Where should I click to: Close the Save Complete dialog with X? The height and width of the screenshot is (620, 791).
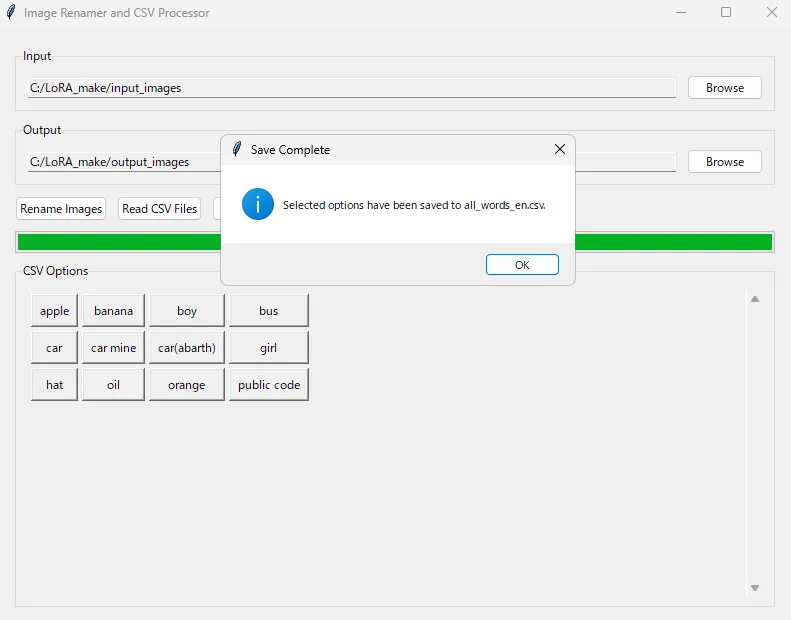point(560,150)
